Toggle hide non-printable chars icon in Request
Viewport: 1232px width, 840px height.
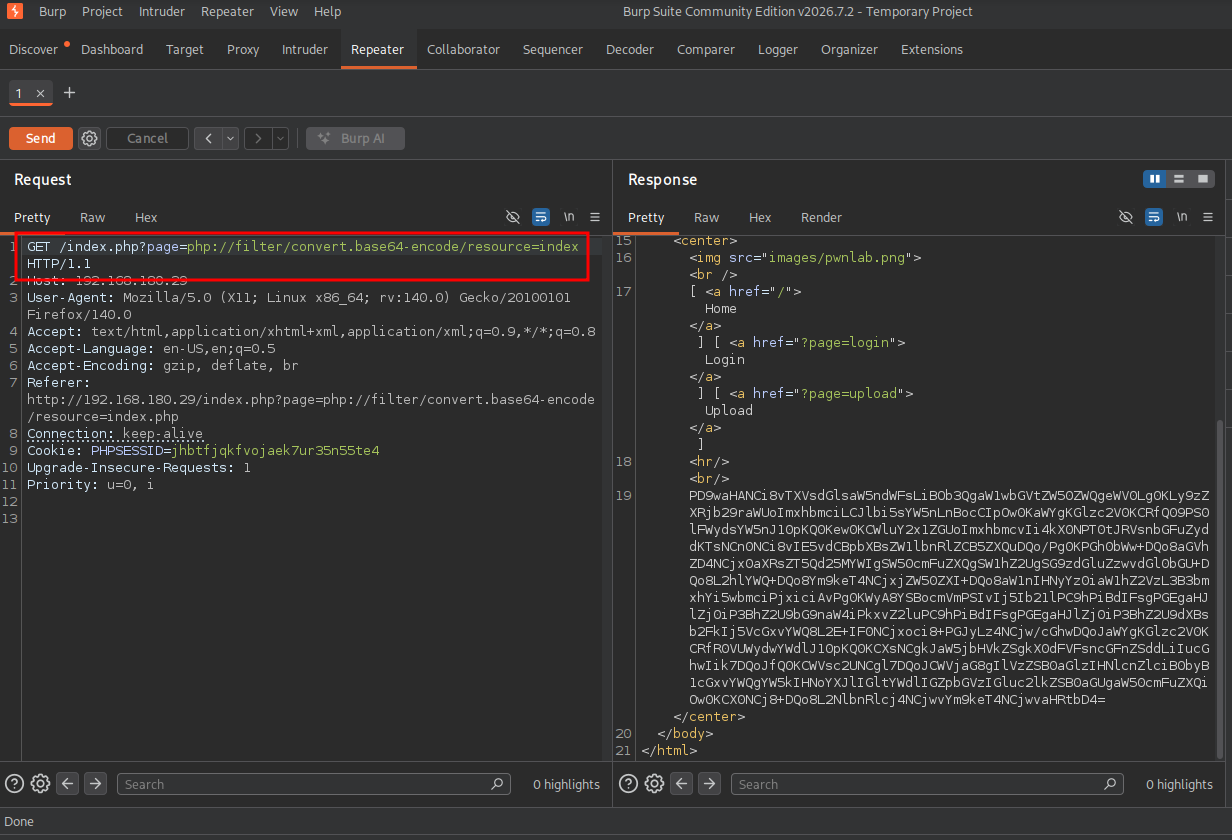(513, 217)
